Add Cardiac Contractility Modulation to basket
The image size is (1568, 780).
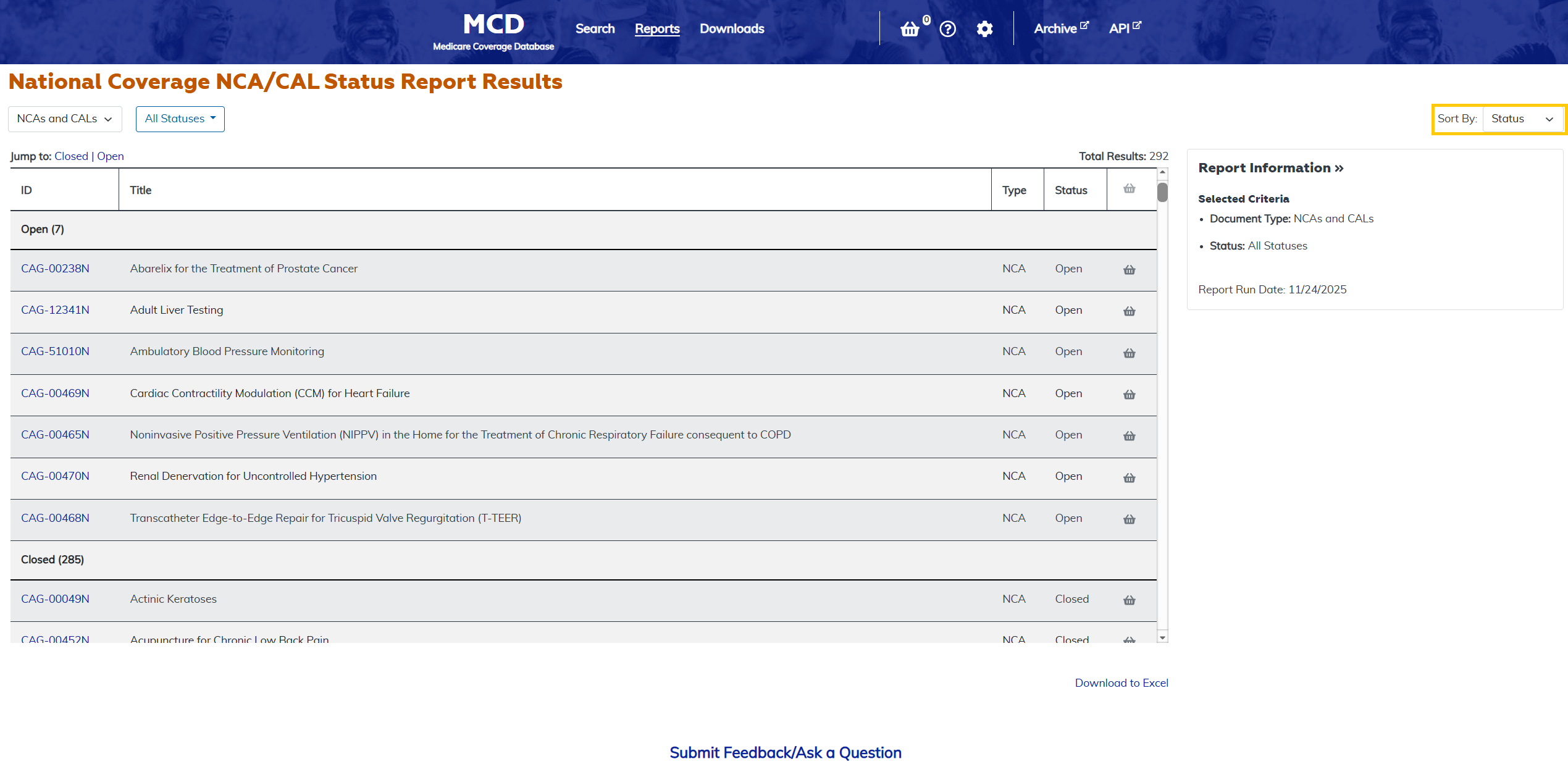(x=1129, y=395)
